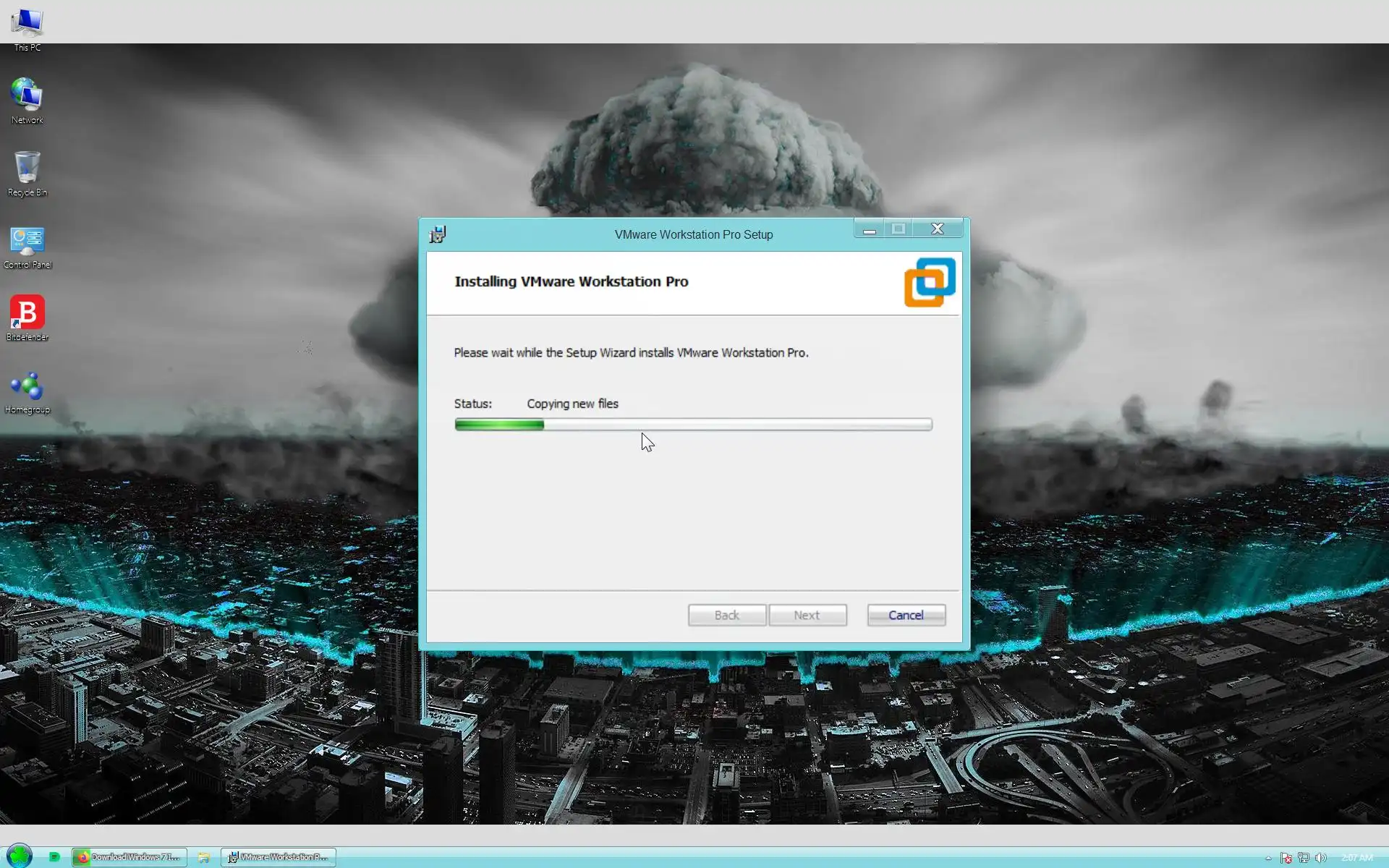Click the green chat icon on the taskbar
Viewport: 1389px width, 868px height.
54,857
